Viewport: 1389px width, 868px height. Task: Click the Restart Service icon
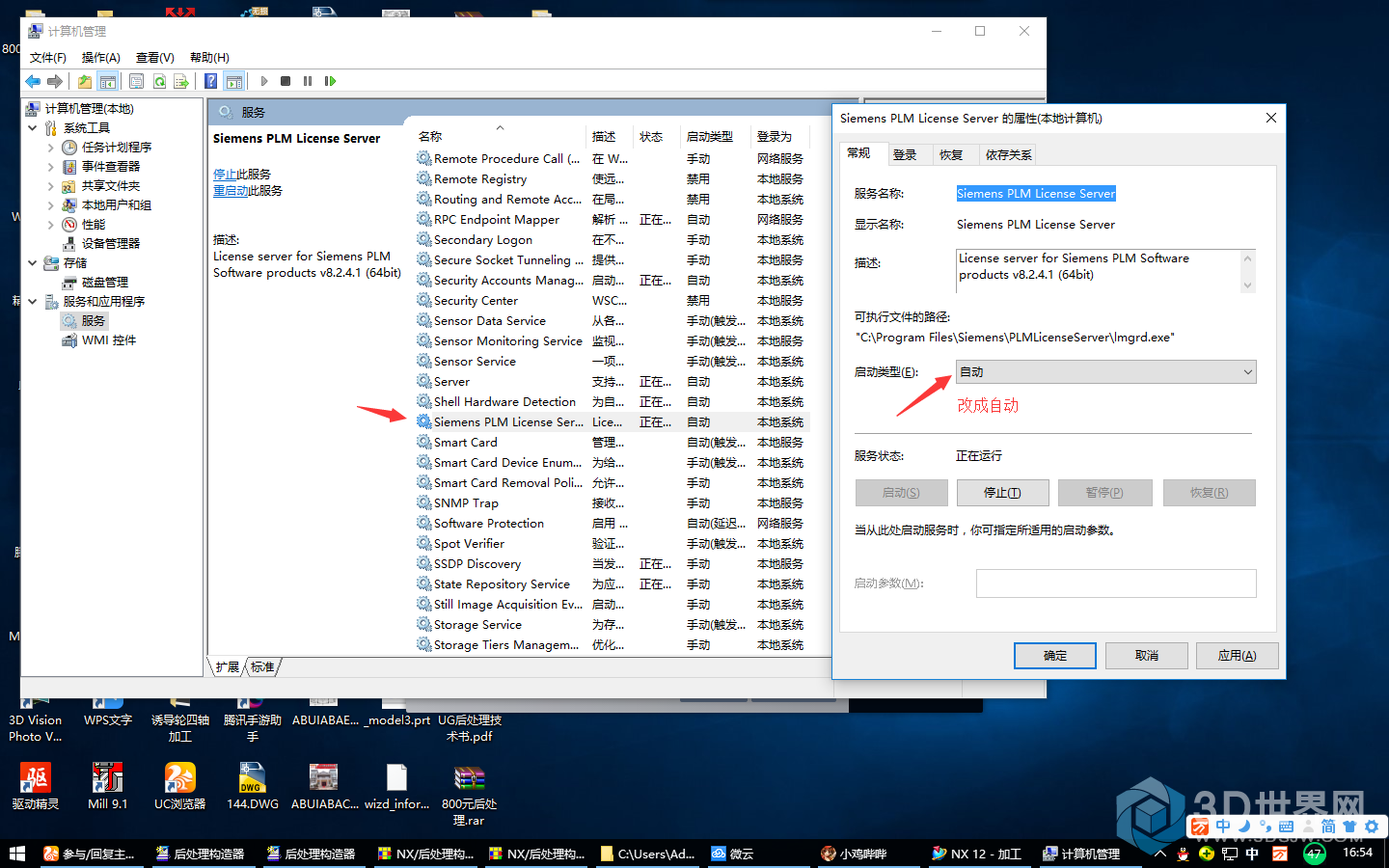[x=330, y=82]
